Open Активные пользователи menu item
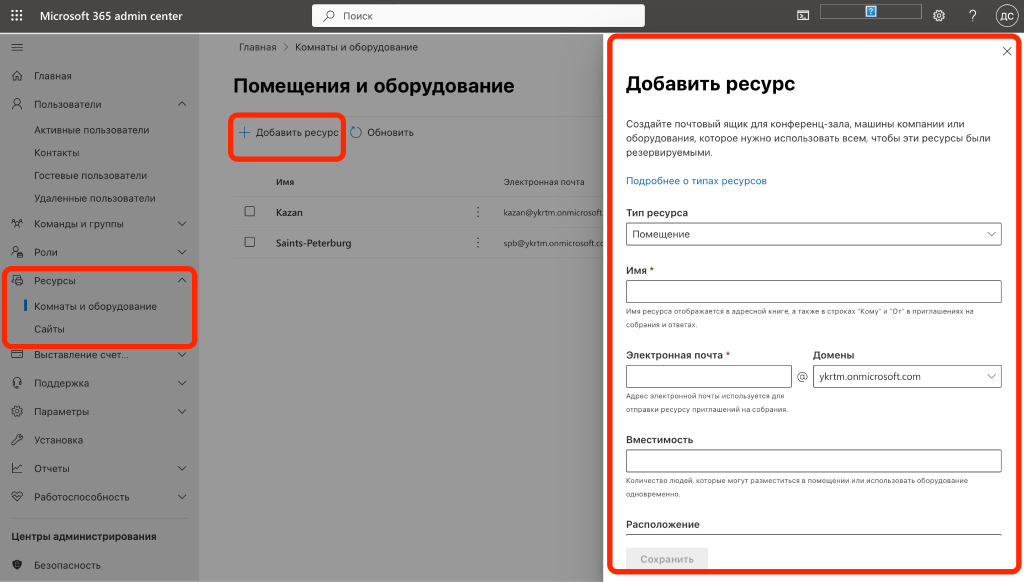The height and width of the screenshot is (582, 1024). tap(91, 130)
